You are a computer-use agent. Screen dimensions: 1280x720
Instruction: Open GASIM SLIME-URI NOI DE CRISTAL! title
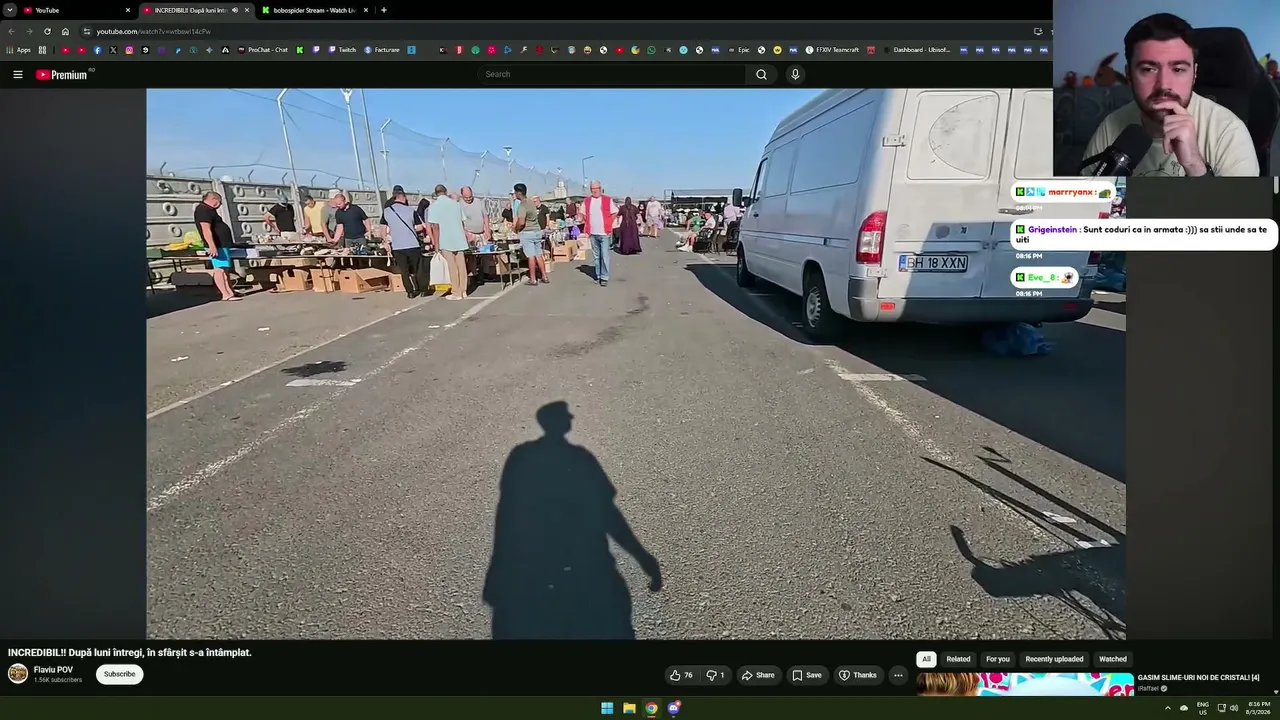pyautogui.click(x=1198, y=678)
